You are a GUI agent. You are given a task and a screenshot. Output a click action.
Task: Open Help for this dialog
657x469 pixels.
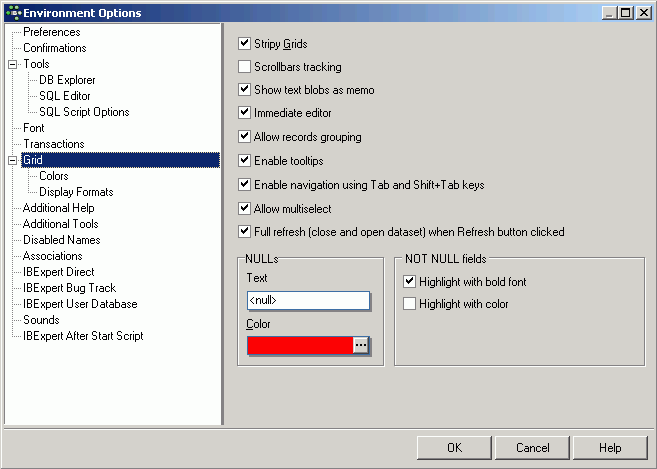tap(610, 448)
